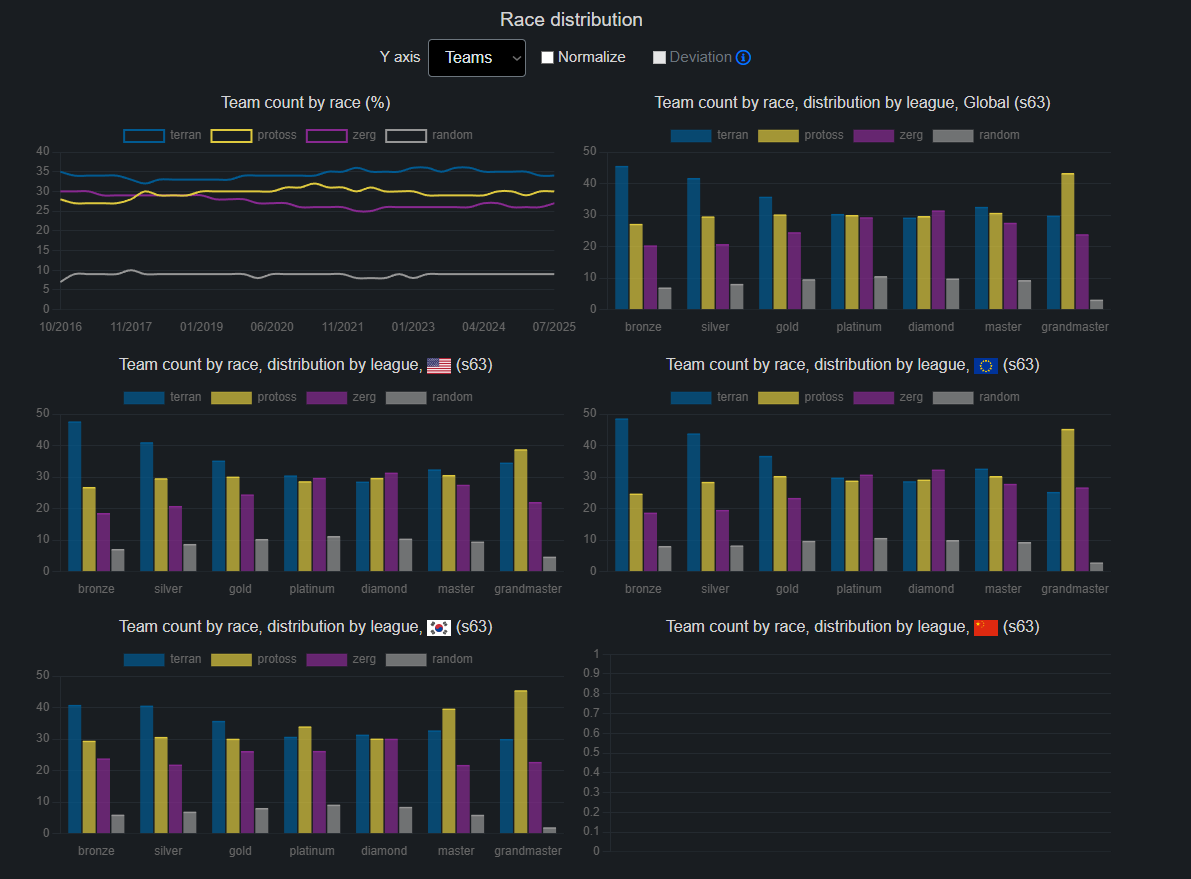Toggle terran series in line chart legend
The height and width of the screenshot is (879, 1191).
(163, 135)
